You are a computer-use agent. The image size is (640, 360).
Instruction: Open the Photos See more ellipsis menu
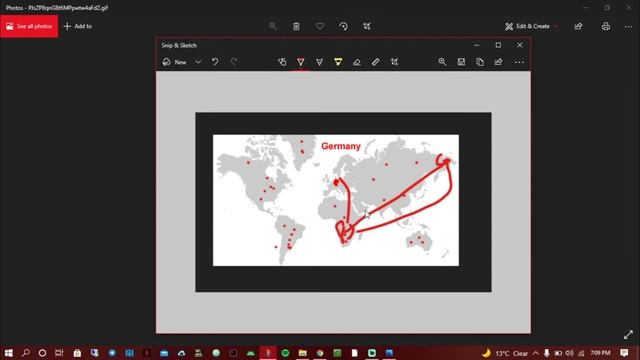coord(628,27)
